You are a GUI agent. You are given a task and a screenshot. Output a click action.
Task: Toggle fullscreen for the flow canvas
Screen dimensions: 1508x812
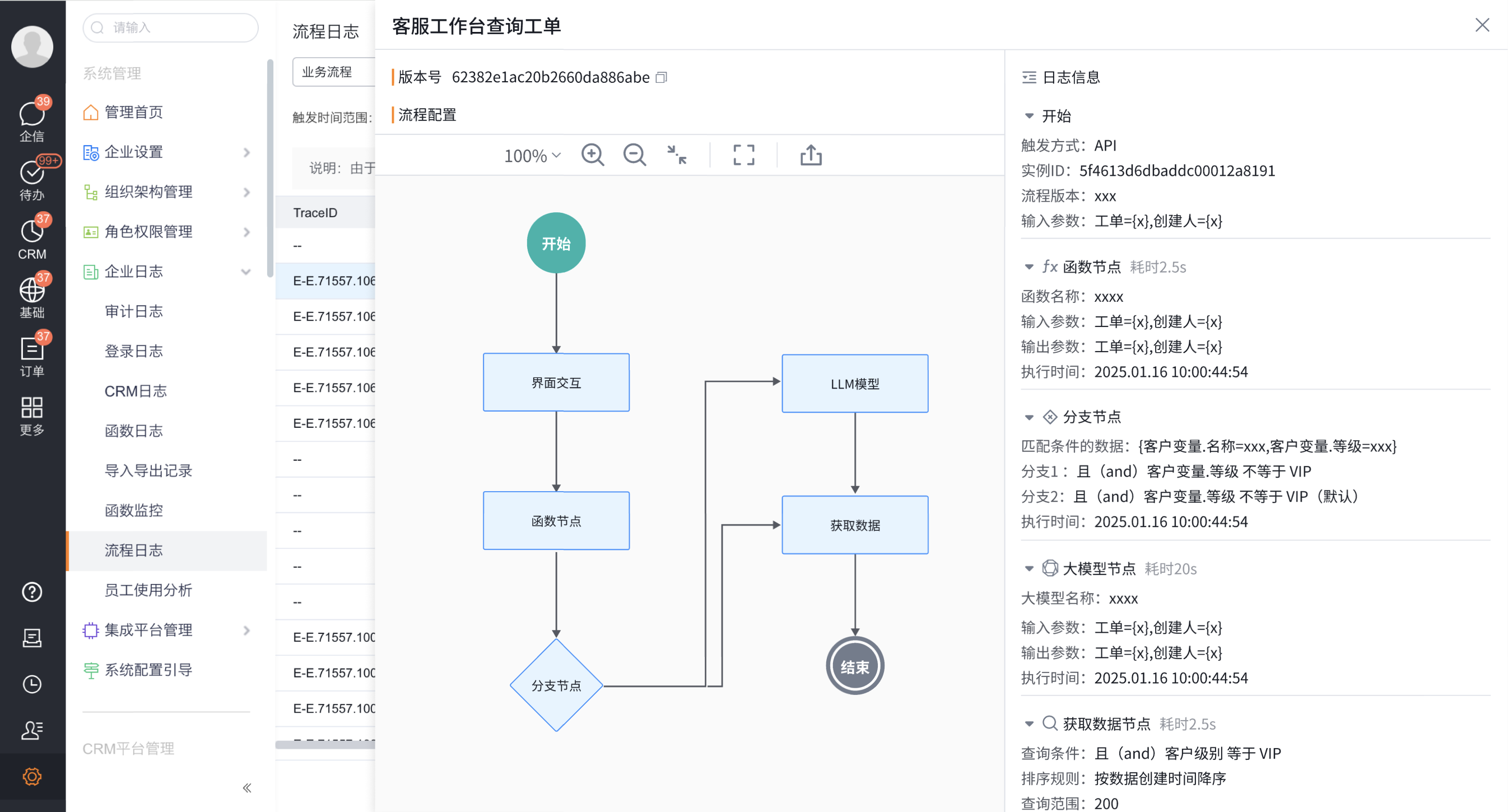click(743, 155)
